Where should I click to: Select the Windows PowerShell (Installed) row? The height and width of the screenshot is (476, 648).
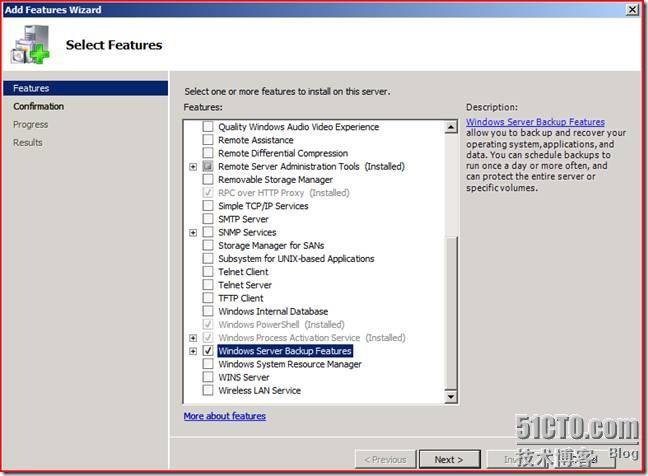pos(281,324)
